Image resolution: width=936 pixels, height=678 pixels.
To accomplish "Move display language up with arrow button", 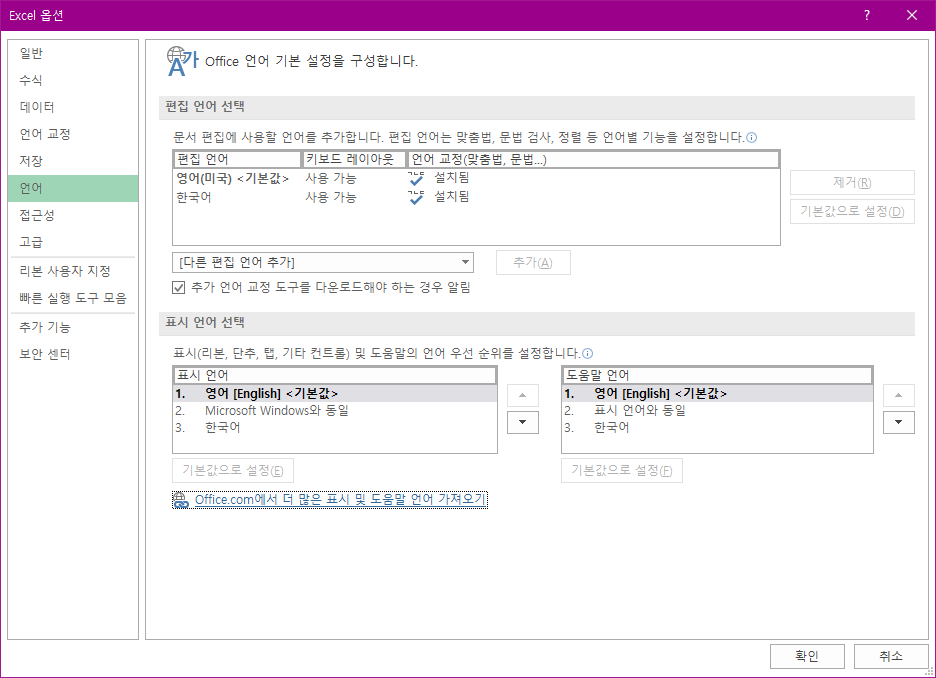I will [522, 395].
